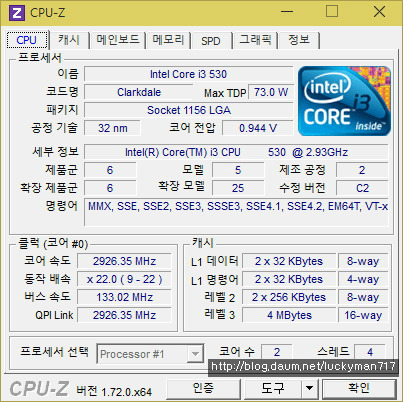Switch to the 그래픽 tab

[255, 40]
